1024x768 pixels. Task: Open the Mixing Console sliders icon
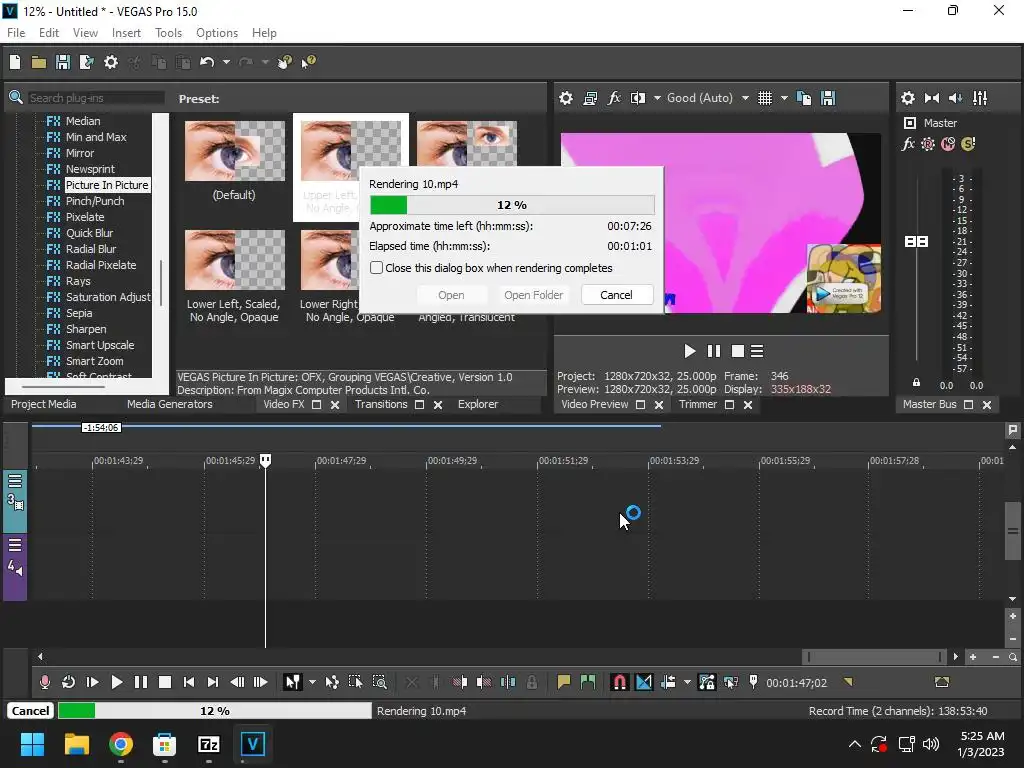coord(980,98)
